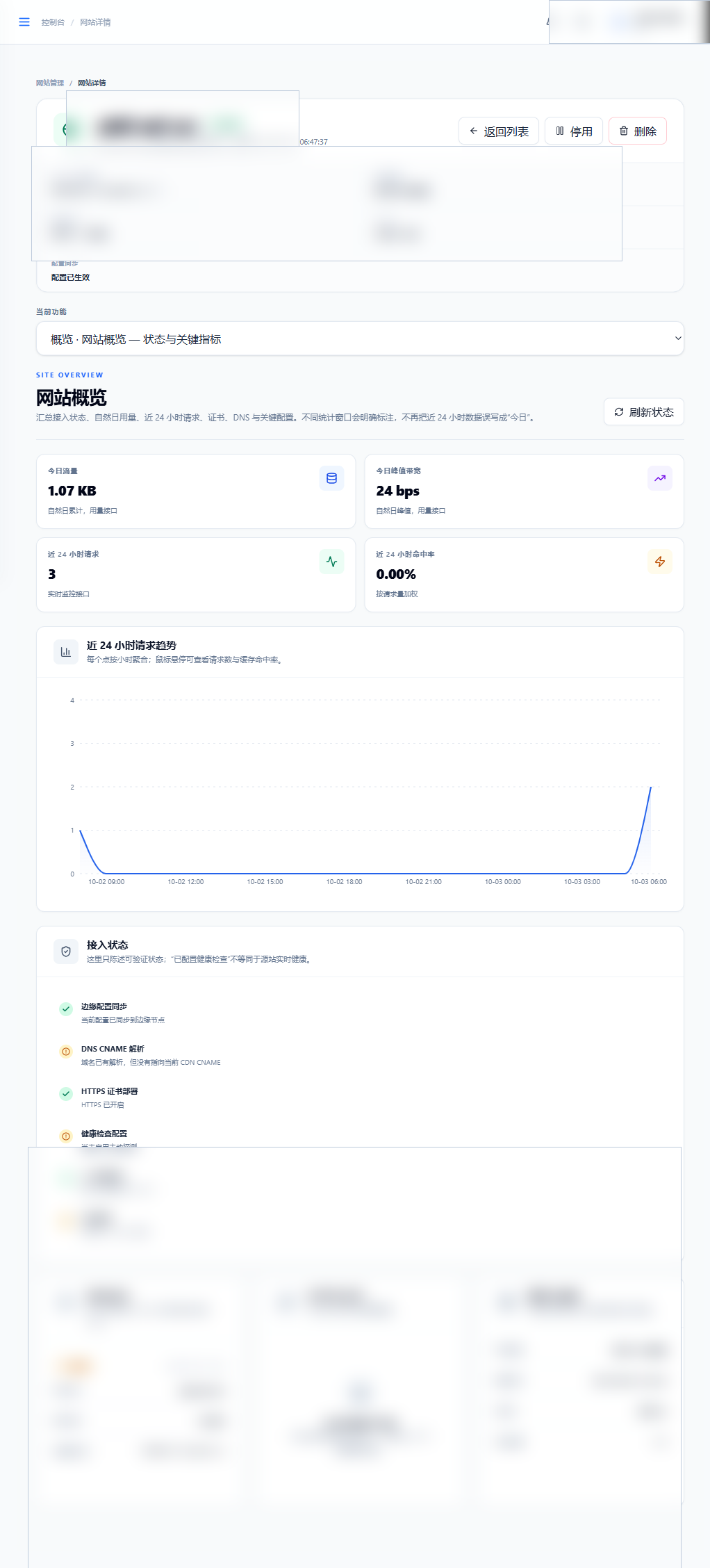Click the green check icon for HTTPS 证书部署
This screenshot has width=710, height=1568.
click(x=66, y=1094)
